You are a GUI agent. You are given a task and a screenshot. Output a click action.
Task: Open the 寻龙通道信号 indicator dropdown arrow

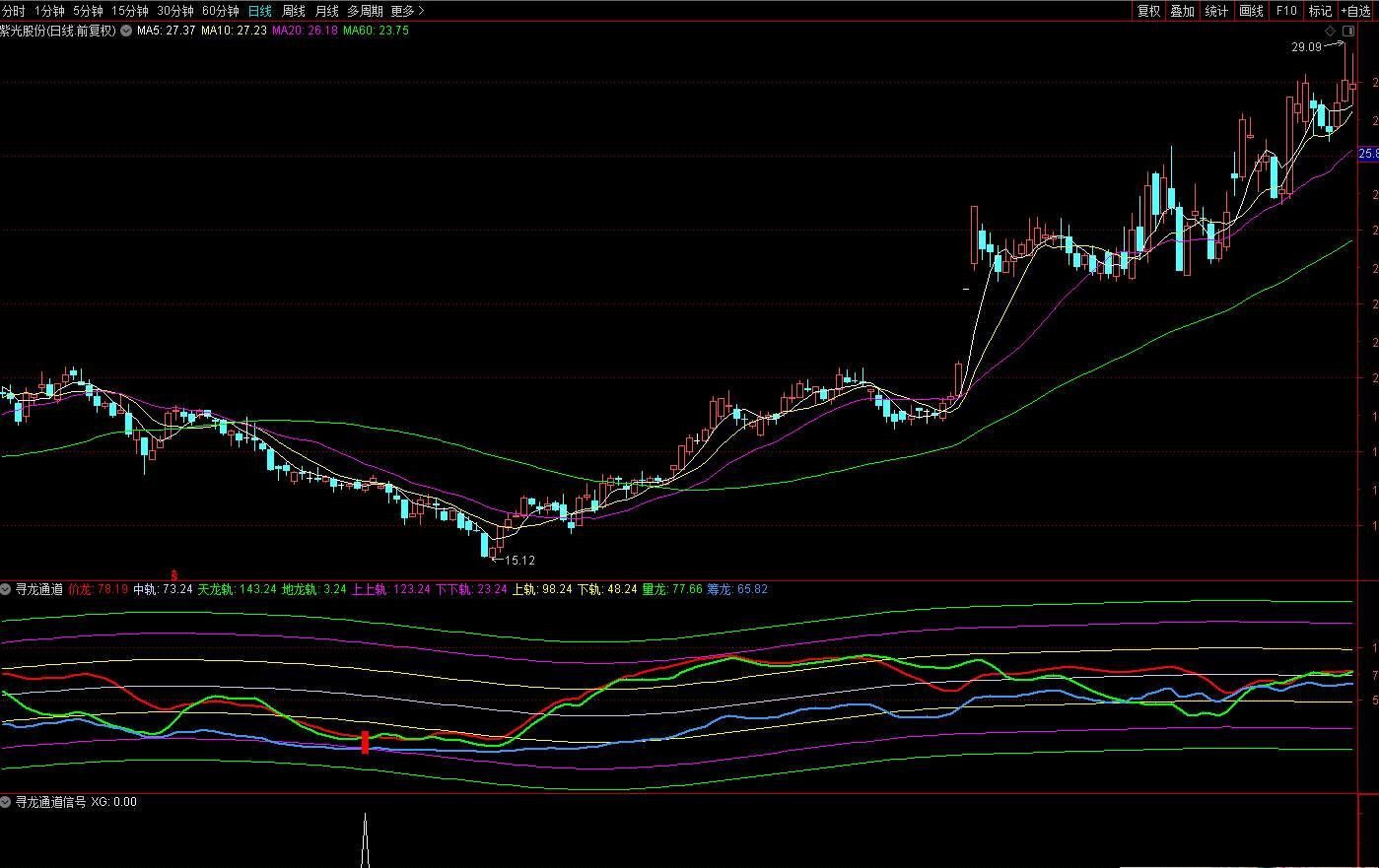pyautogui.click(x=6, y=802)
